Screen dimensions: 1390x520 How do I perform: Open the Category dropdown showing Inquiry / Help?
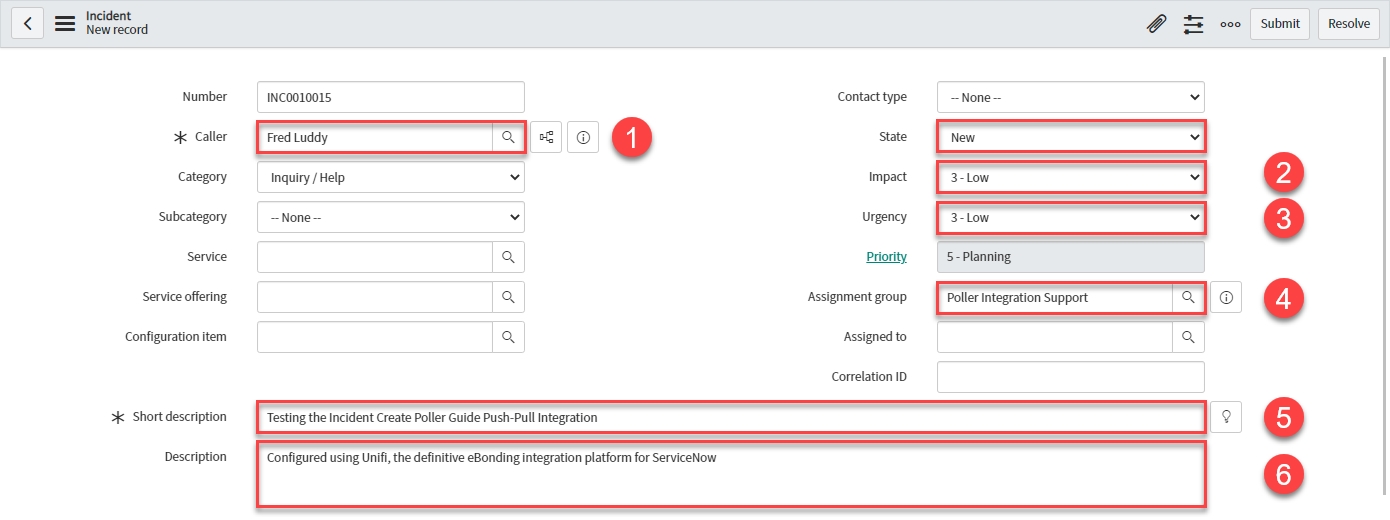390,177
